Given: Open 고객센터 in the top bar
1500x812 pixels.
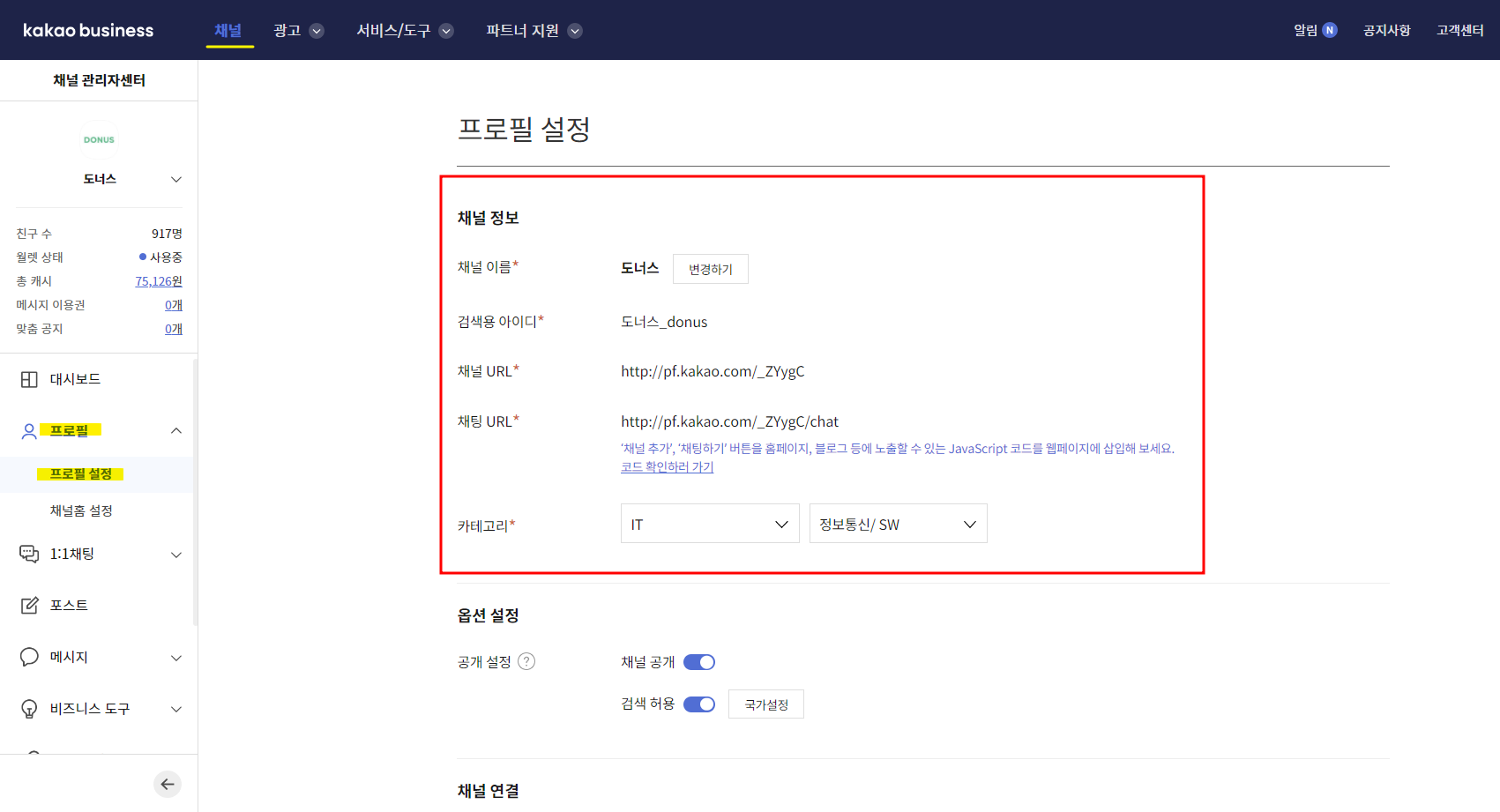Looking at the screenshot, I should tap(1460, 30).
